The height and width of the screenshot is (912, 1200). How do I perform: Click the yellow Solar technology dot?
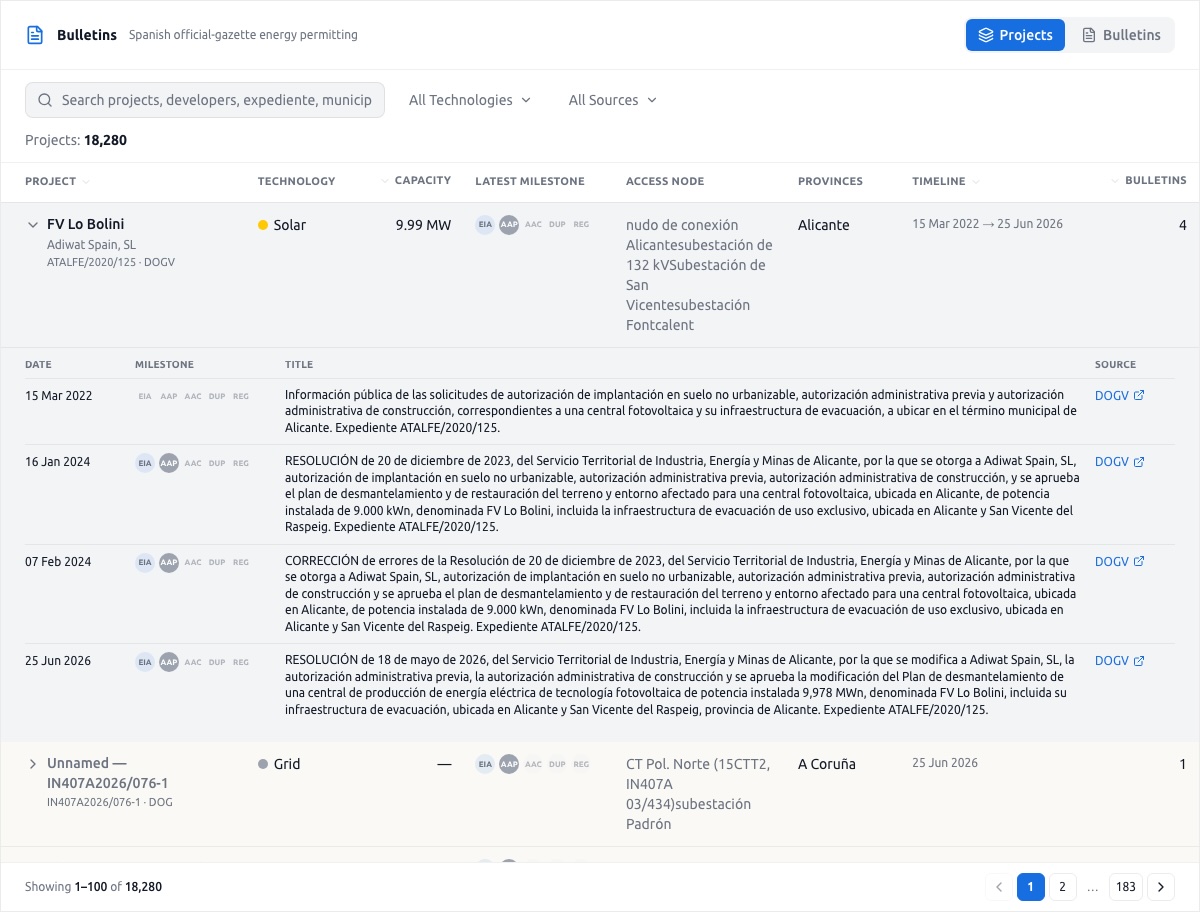(x=263, y=225)
